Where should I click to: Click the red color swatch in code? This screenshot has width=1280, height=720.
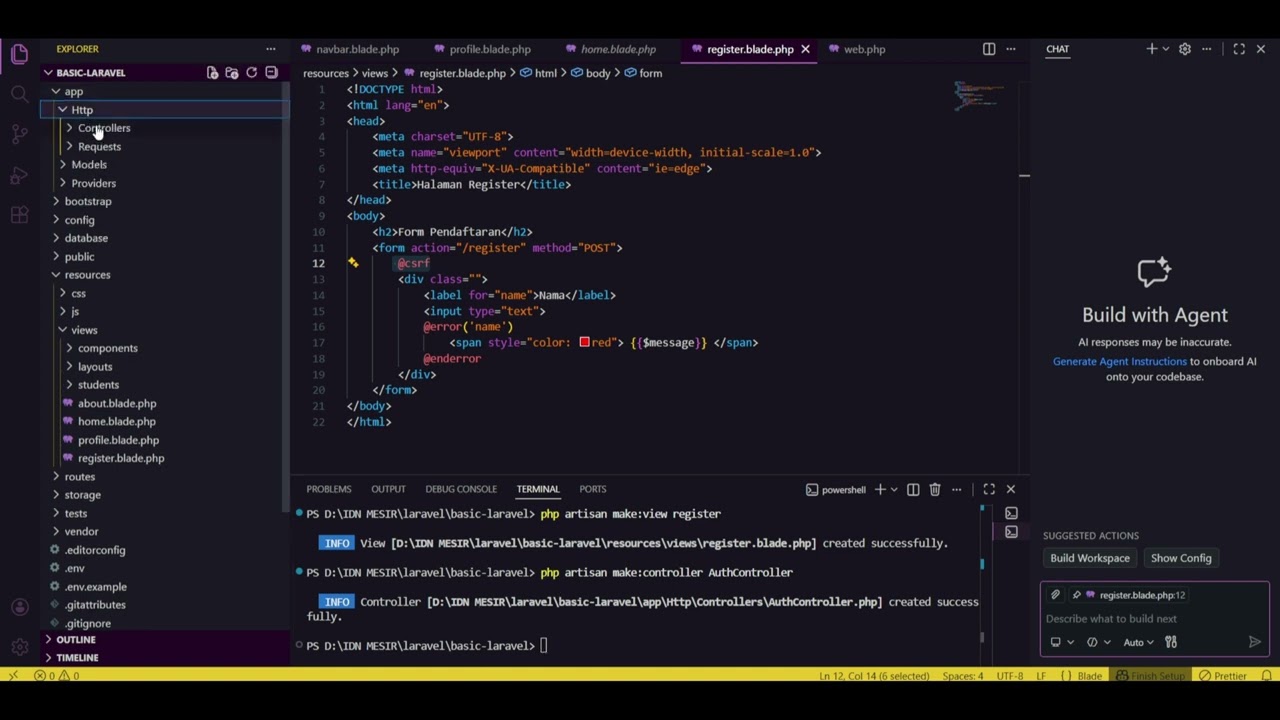coord(584,343)
